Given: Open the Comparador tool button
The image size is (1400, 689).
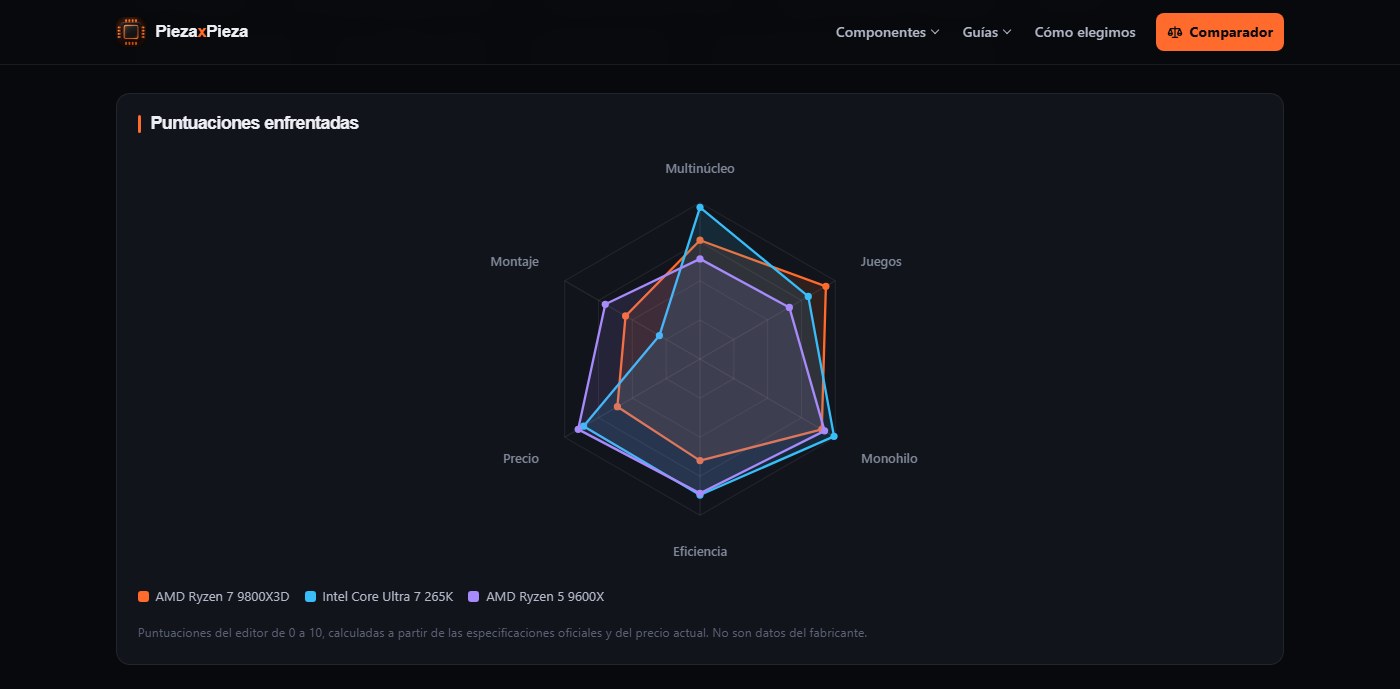Looking at the screenshot, I should [x=1219, y=32].
